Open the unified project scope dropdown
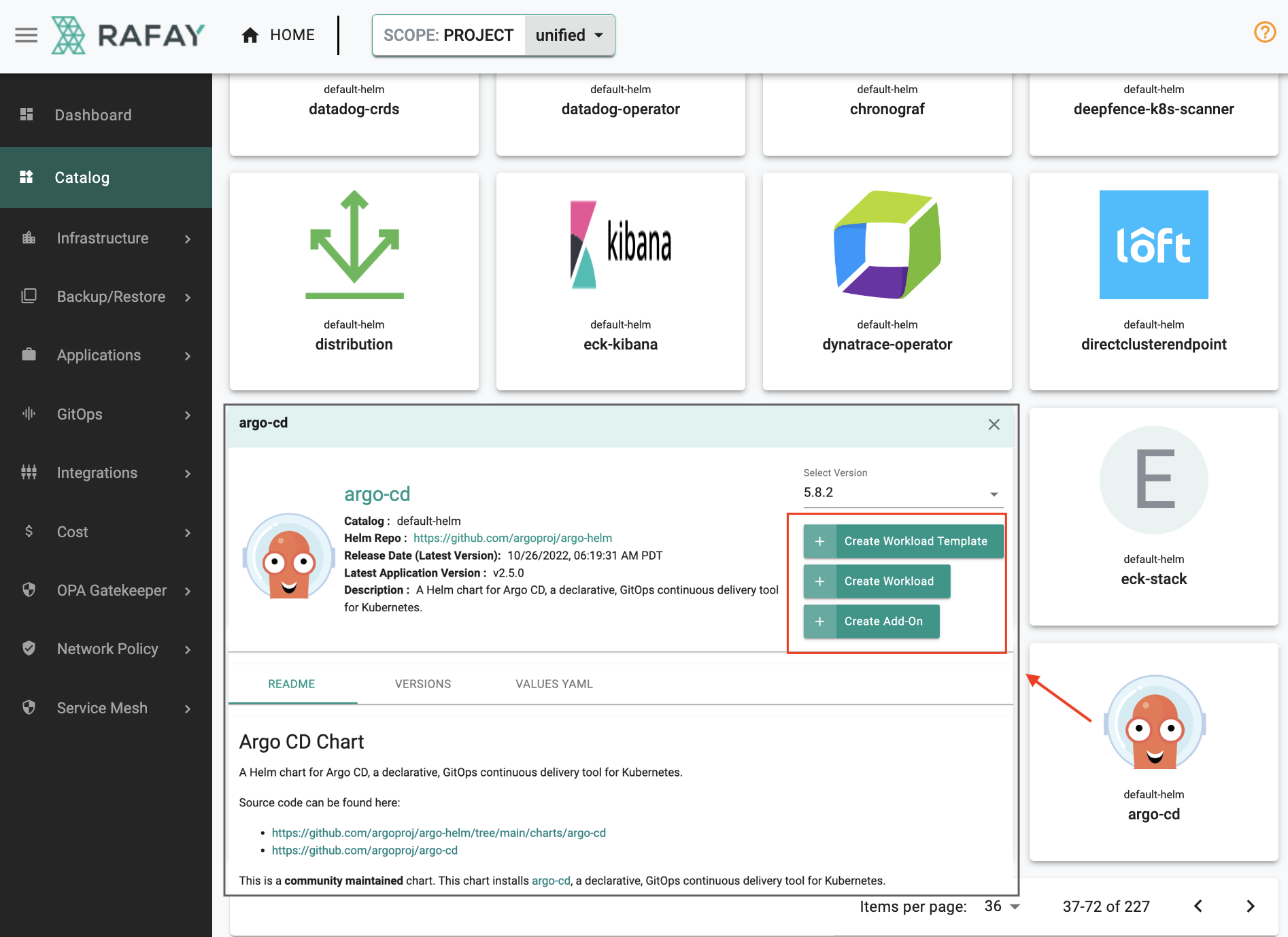Screen dimensions: 1288x937 pyautogui.click(x=570, y=35)
